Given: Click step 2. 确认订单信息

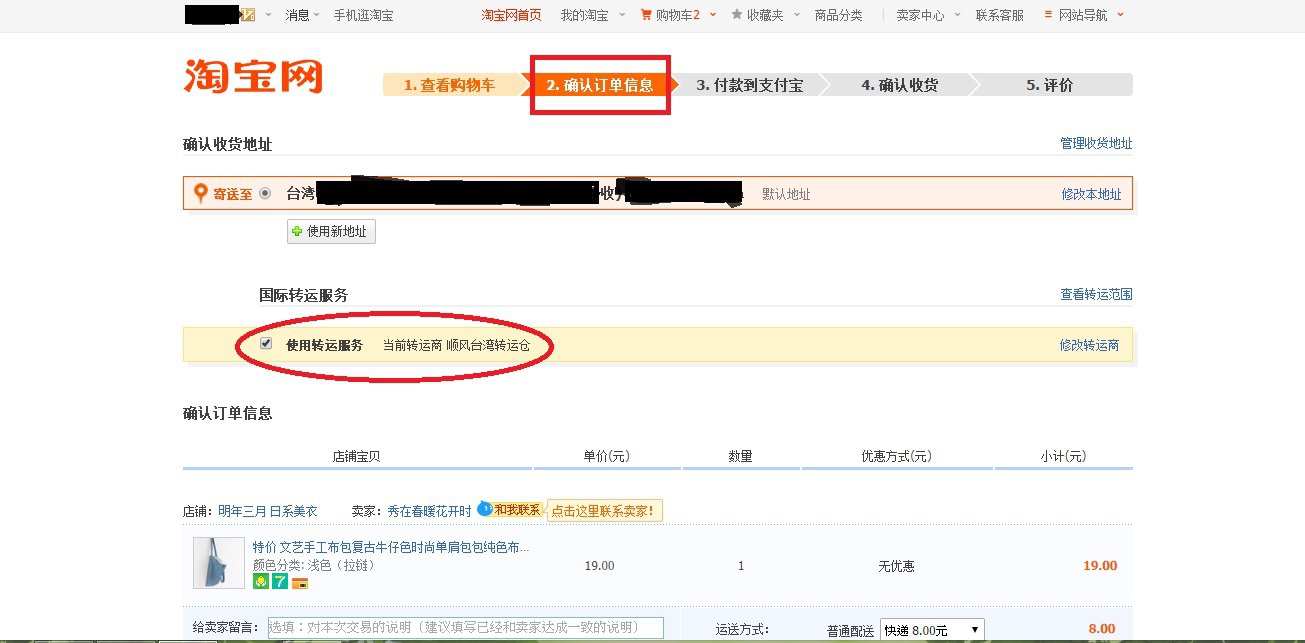Looking at the screenshot, I should coord(599,85).
